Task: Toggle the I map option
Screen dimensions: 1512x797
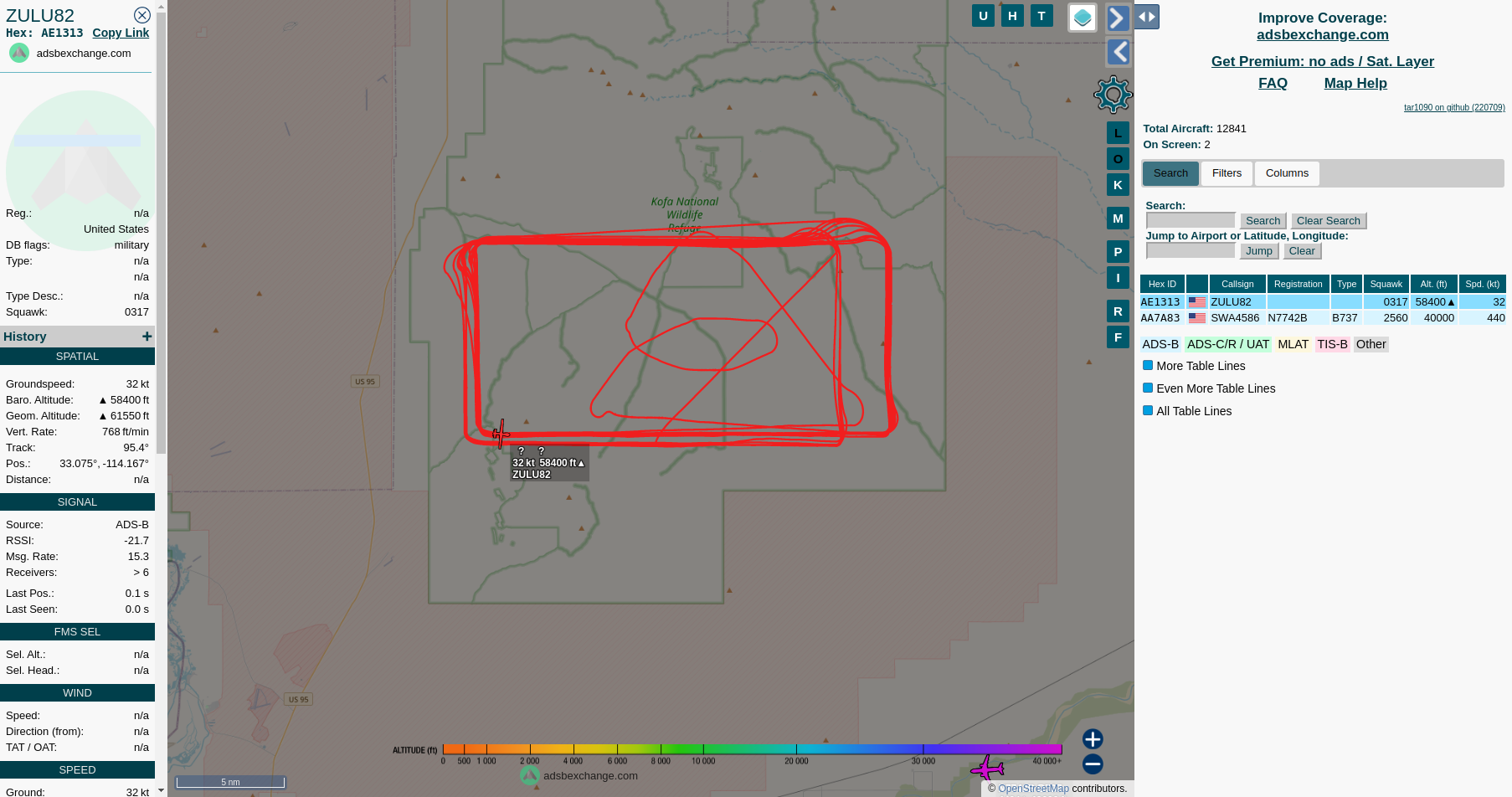Action: [1118, 277]
